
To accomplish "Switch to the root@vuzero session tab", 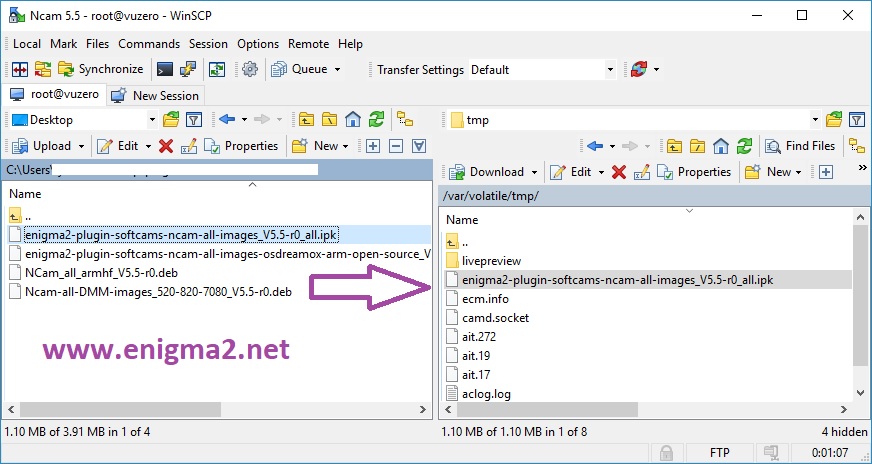I will [x=54, y=94].
